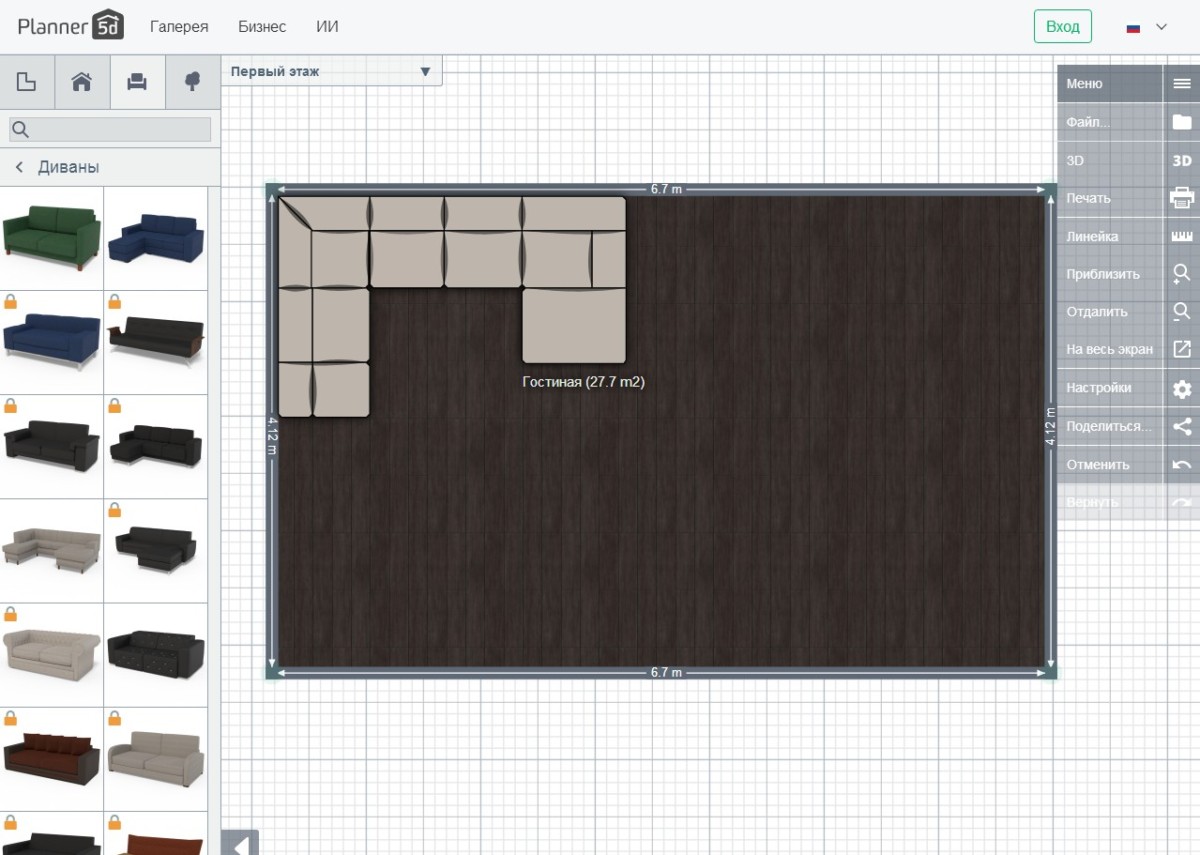Click the zoom in magnifier icon
This screenshot has height=855, width=1200.
click(x=1182, y=274)
